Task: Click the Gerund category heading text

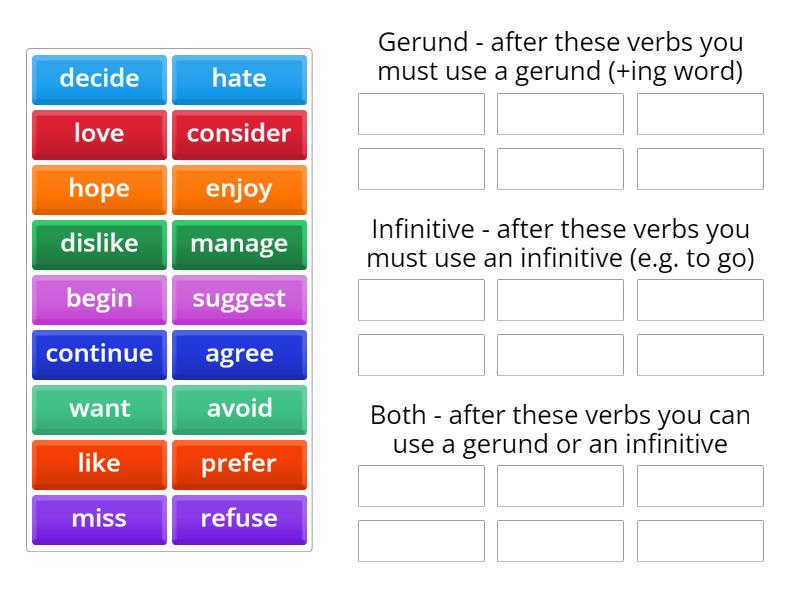Action: (560, 57)
